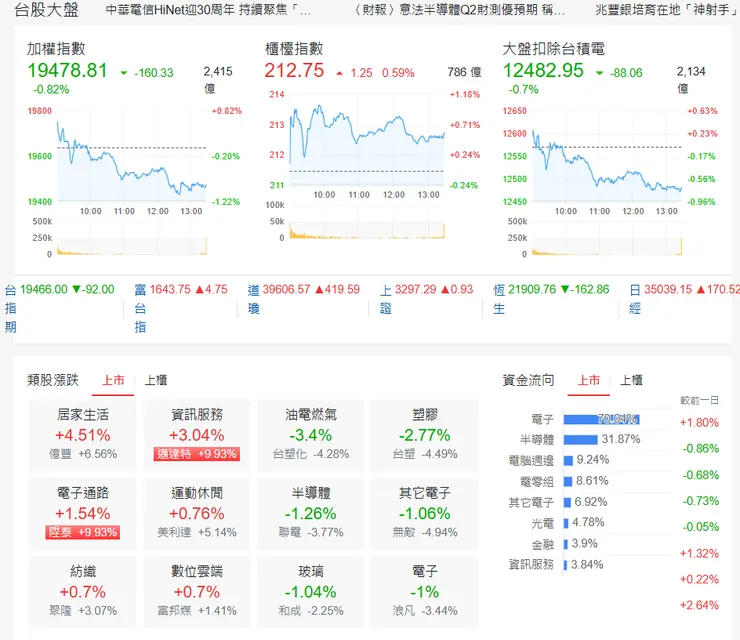Image resolution: width=740 pixels, height=640 pixels.
Task: Select 上市 tab under 類股漲跌
Action: click(x=113, y=380)
